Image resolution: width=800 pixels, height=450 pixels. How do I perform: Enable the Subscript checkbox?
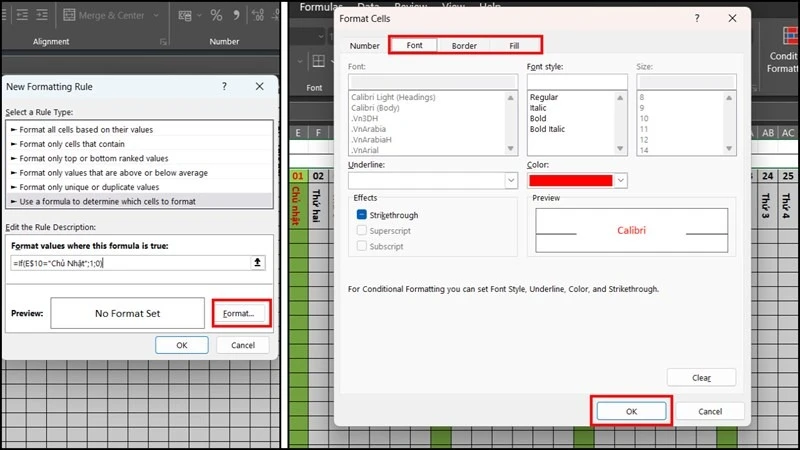point(361,246)
